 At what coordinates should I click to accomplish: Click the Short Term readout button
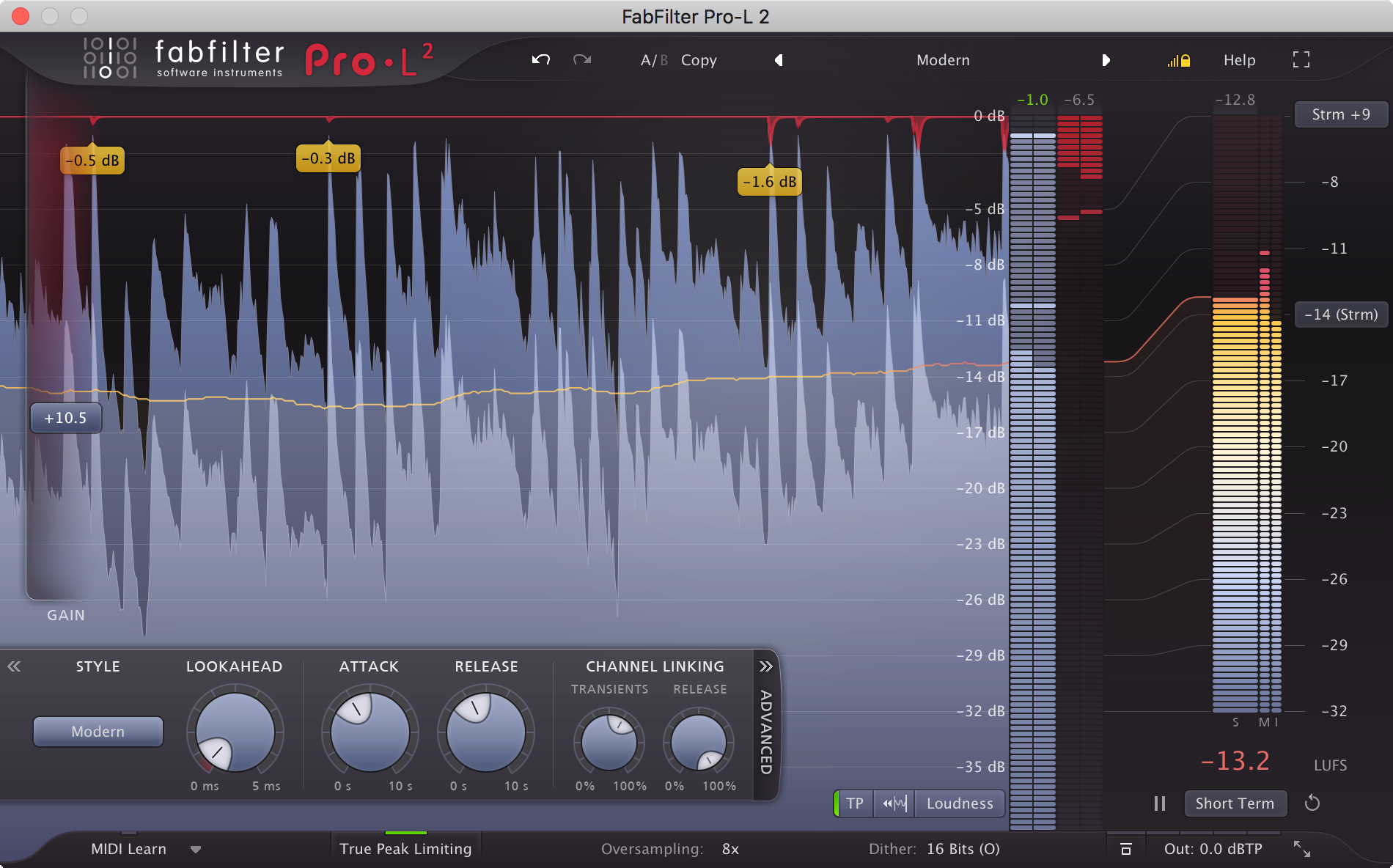point(1235,803)
